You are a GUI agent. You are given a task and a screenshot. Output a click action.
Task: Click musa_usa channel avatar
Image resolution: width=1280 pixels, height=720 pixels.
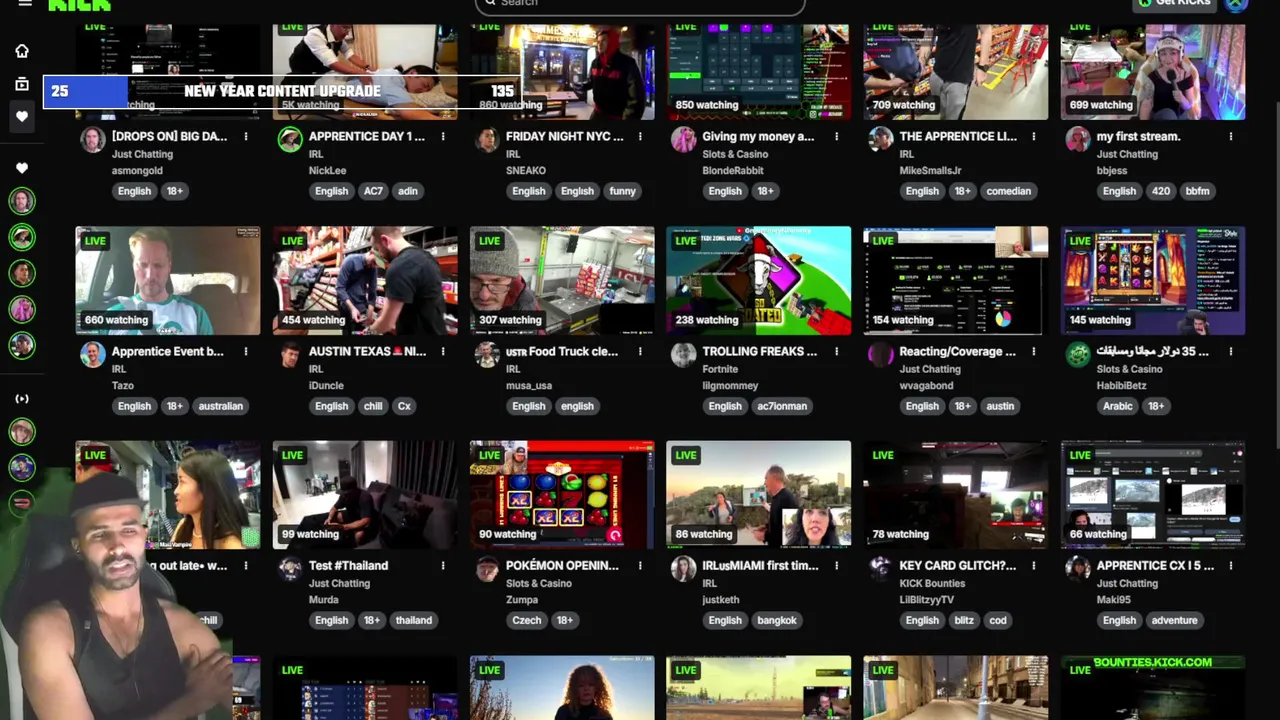[x=487, y=354]
